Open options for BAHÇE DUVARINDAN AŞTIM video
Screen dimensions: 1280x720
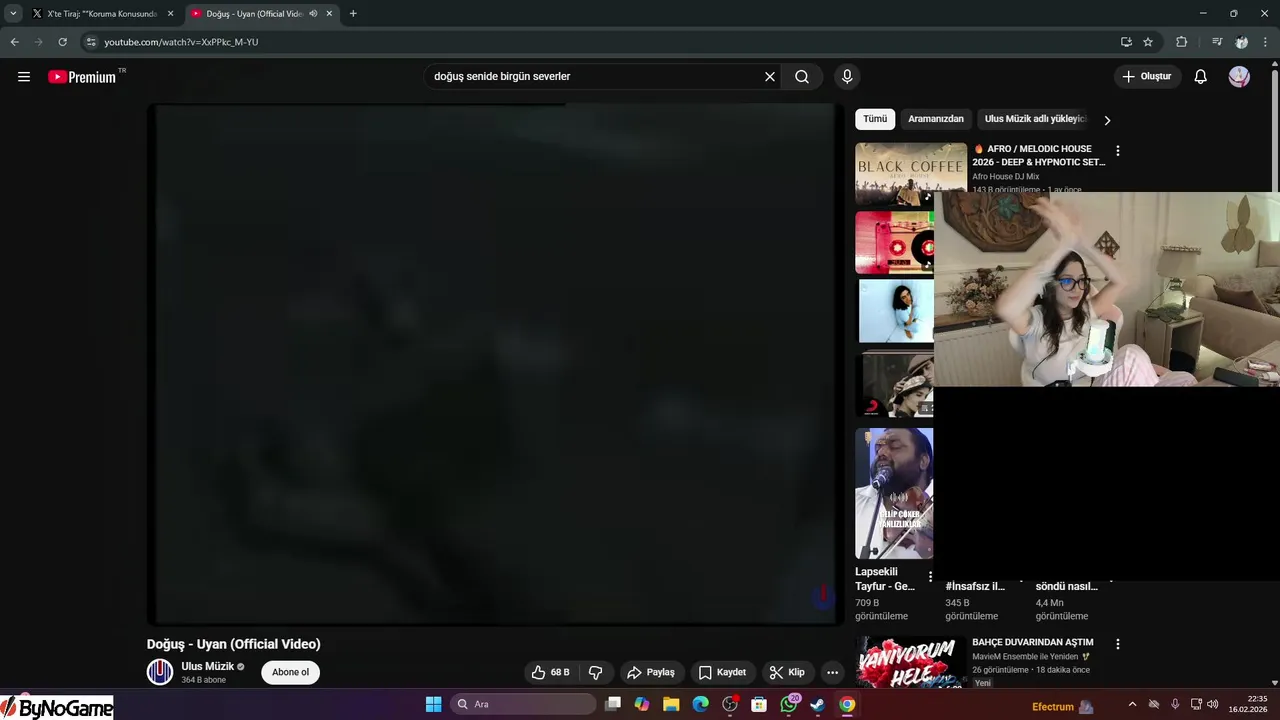[1118, 644]
